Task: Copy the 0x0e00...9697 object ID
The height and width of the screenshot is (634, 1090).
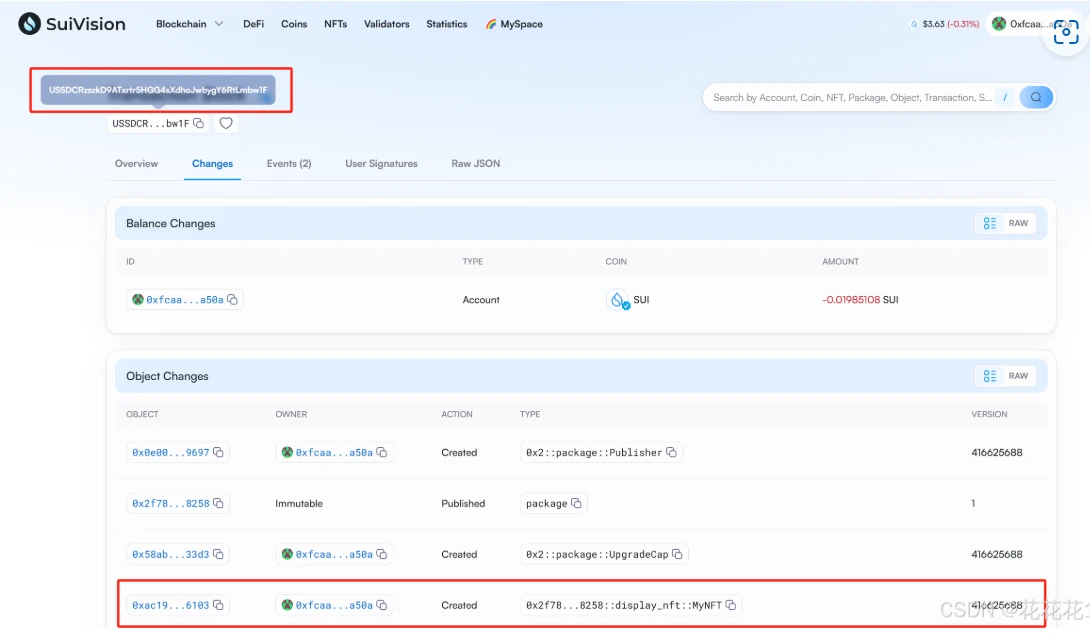Action: 218,453
